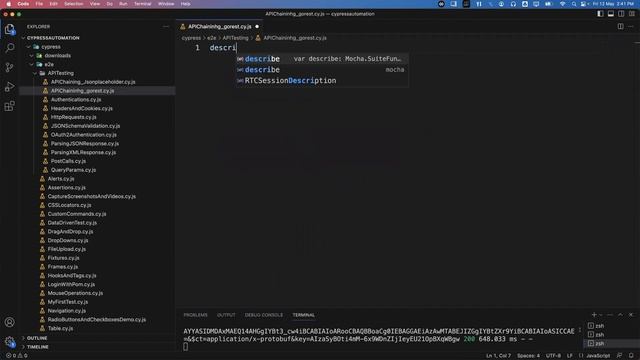The image size is (640, 360).
Task: Open the notifications bell in status bar
Action: [631, 356]
